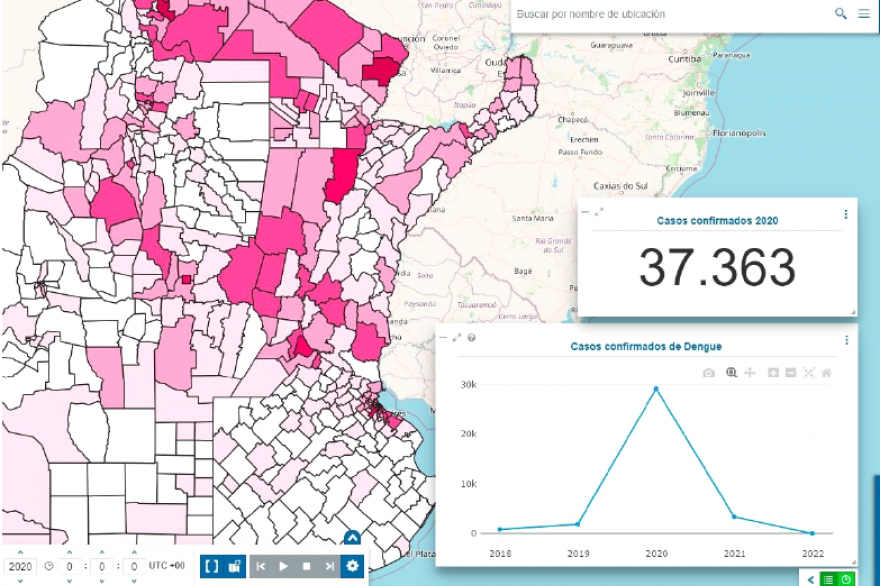This screenshot has width=880, height=586.
Task: Expand the Dengue chart widget to fullscreen
Action: 457,338
